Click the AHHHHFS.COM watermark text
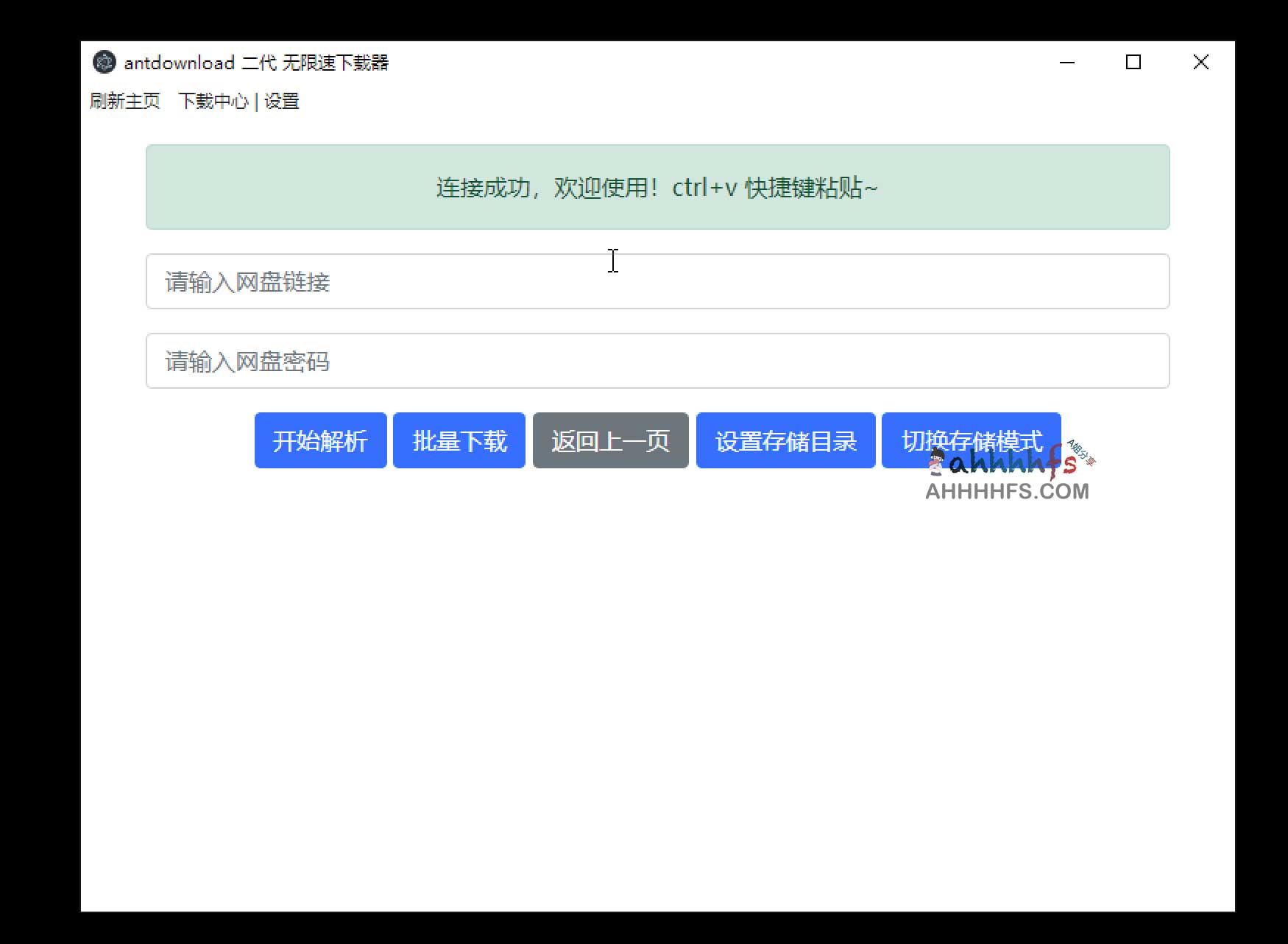The image size is (1288, 944). pos(1006,492)
